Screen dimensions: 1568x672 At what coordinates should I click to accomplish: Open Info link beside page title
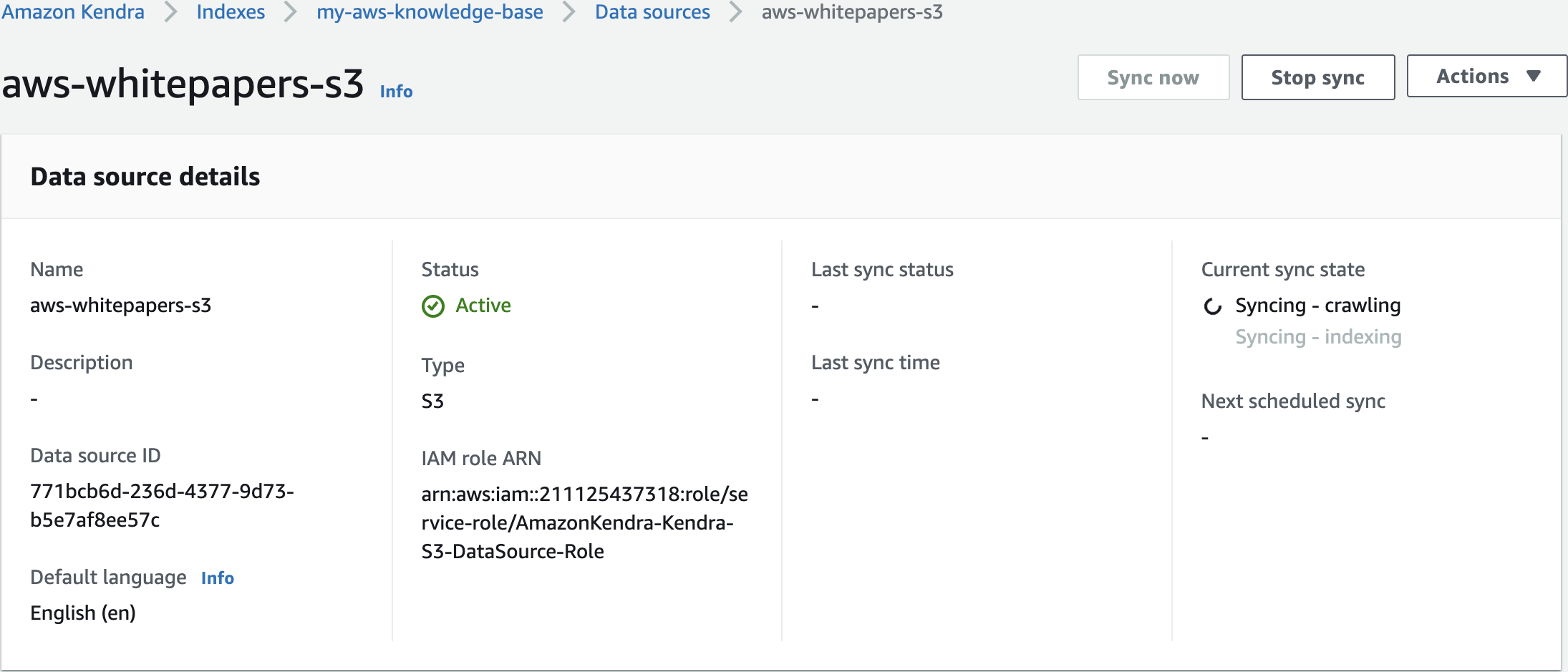(x=396, y=92)
